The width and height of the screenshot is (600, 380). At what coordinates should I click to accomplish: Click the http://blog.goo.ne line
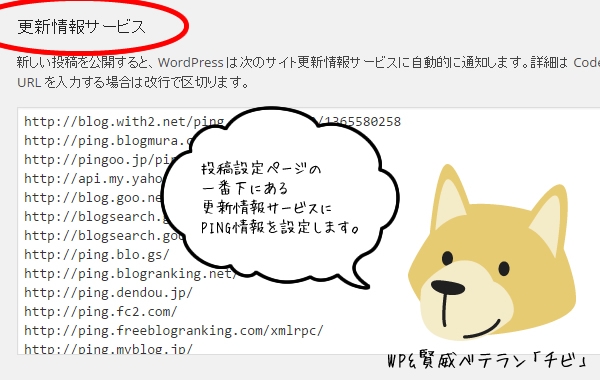pos(93,197)
